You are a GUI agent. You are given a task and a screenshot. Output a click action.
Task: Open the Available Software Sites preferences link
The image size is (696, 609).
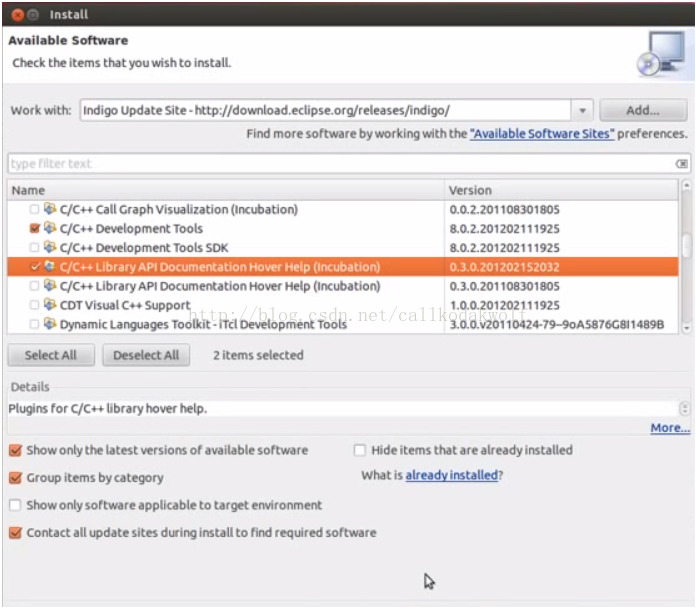coord(542,134)
